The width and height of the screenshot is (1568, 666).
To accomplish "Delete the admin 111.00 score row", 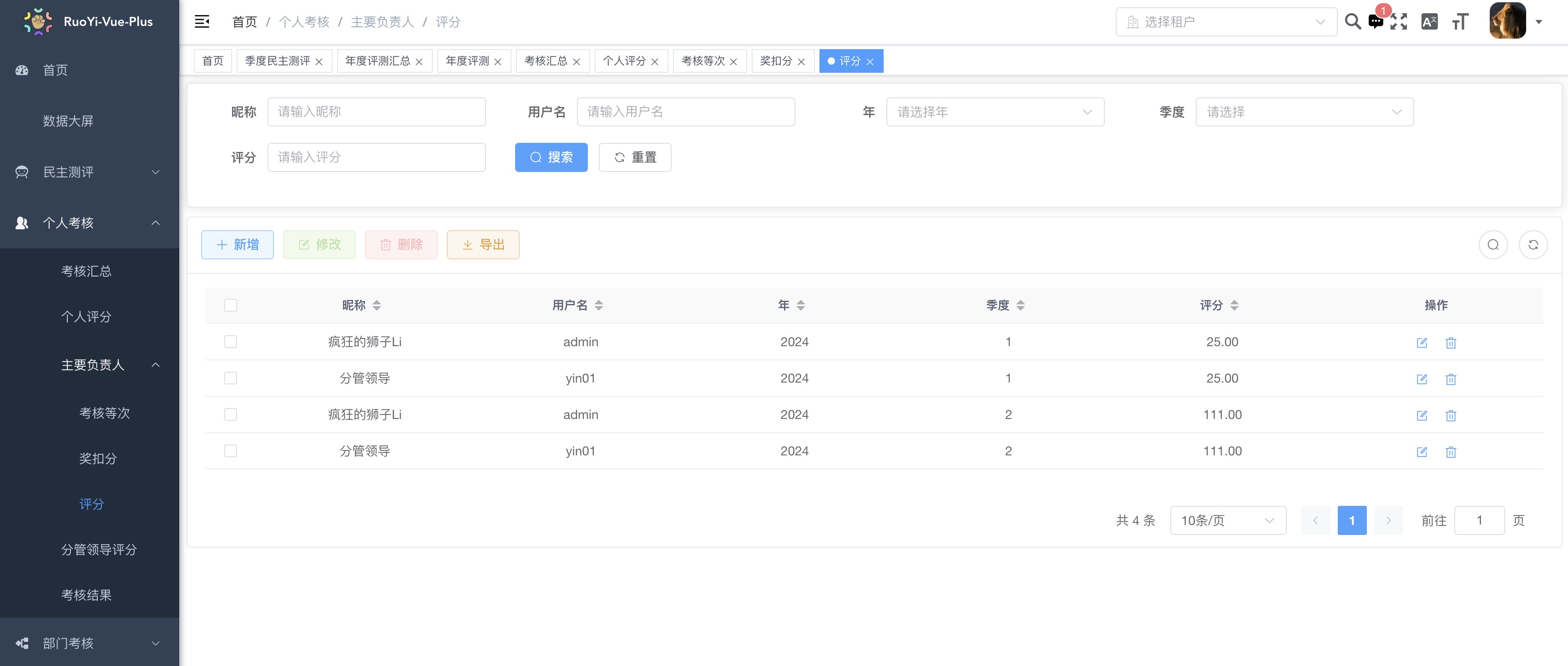I will pyautogui.click(x=1451, y=416).
